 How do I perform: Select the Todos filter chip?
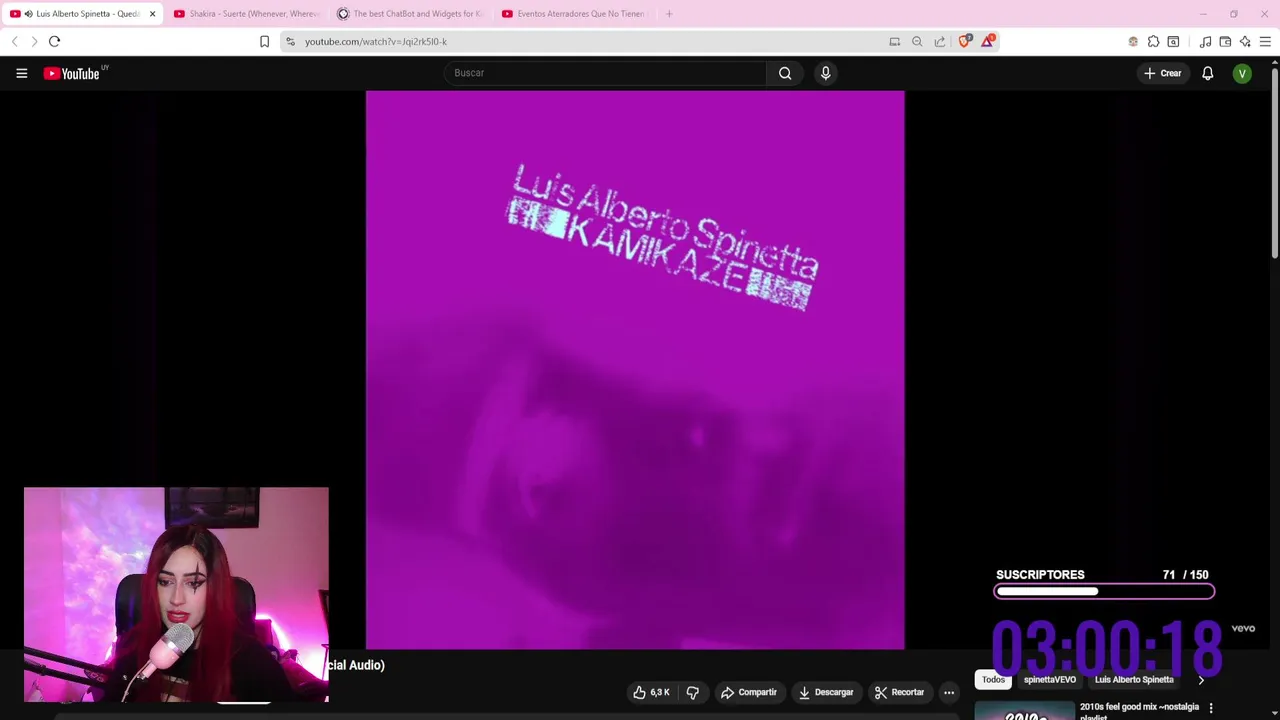coord(993,680)
